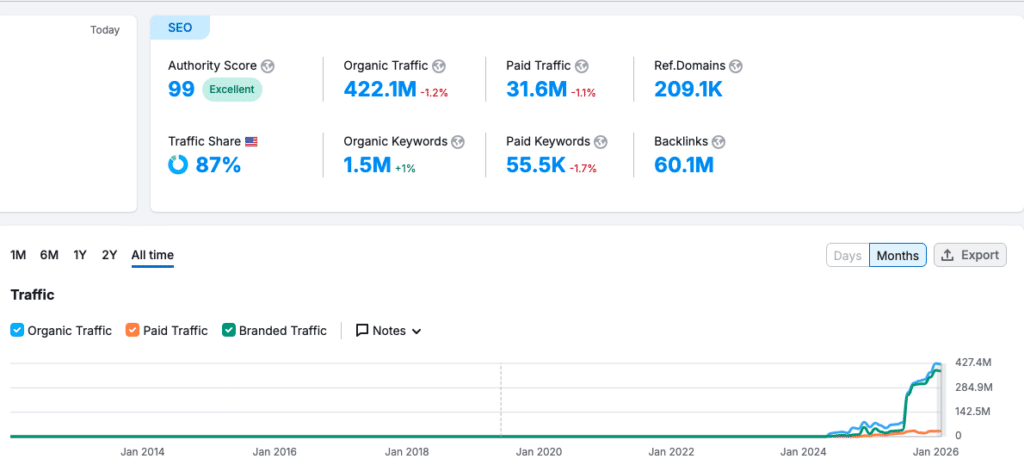Click globe icon next to Ref.Domains
Screen dimensions: 1024x465
[736, 66]
